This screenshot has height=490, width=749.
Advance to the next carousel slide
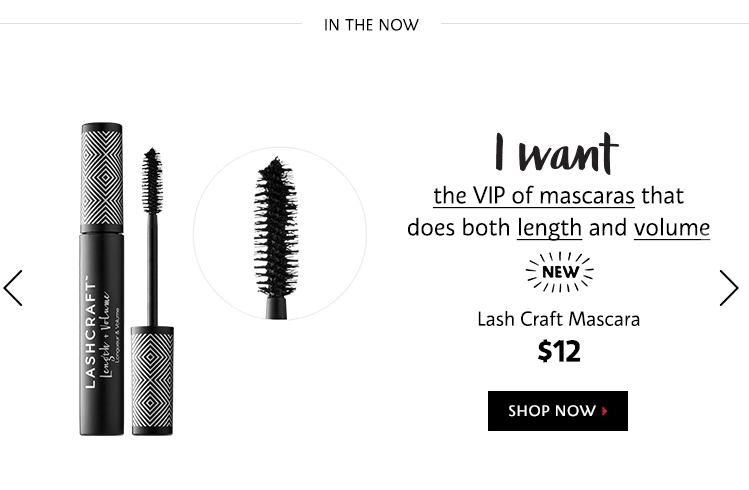(729, 288)
